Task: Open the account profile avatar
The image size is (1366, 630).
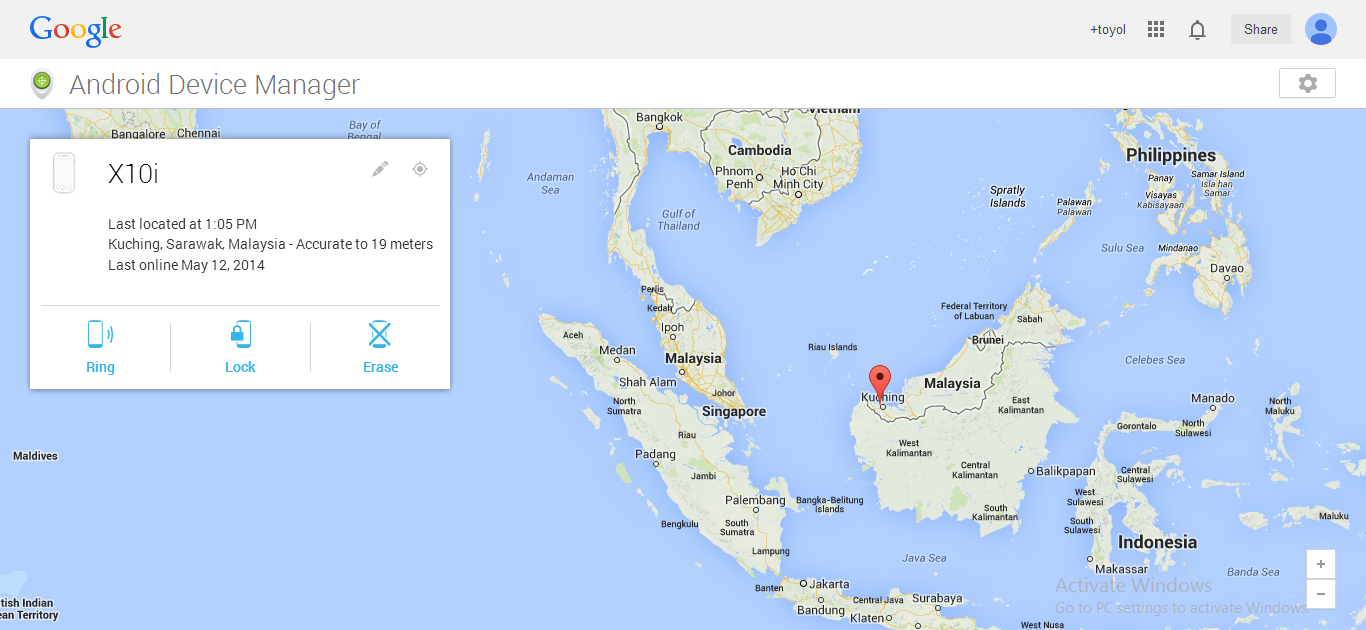Action: (1321, 29)
